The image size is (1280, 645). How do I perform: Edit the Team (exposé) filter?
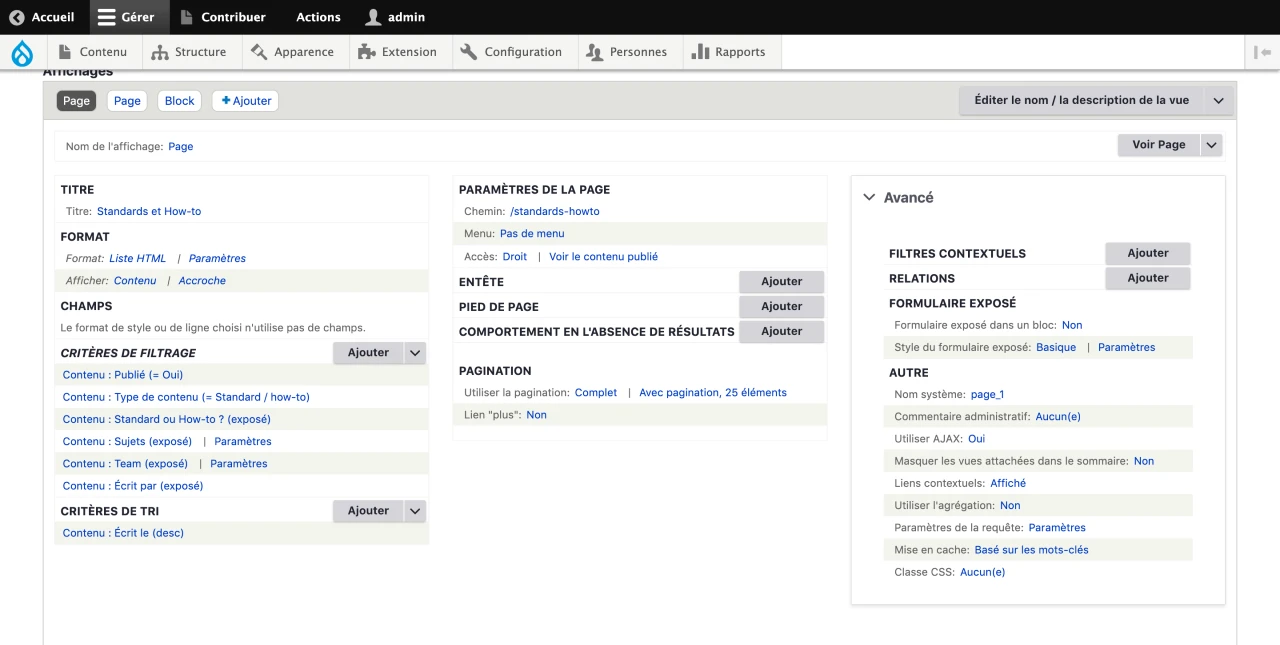125,464
